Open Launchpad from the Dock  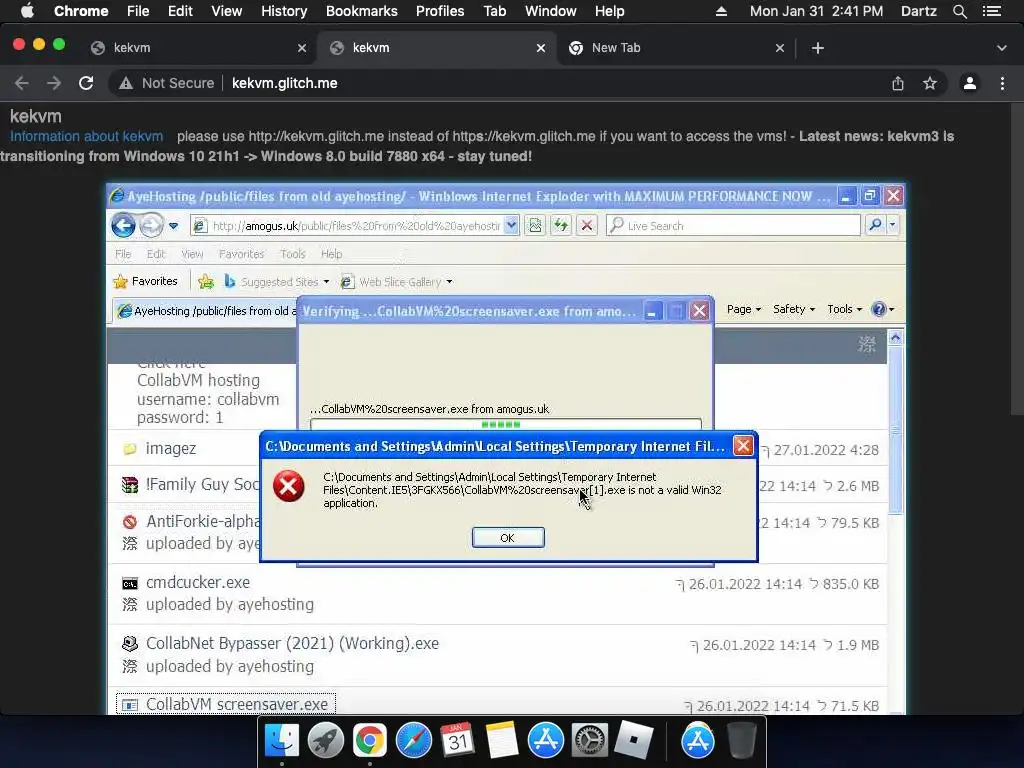(x=326, y=741)
